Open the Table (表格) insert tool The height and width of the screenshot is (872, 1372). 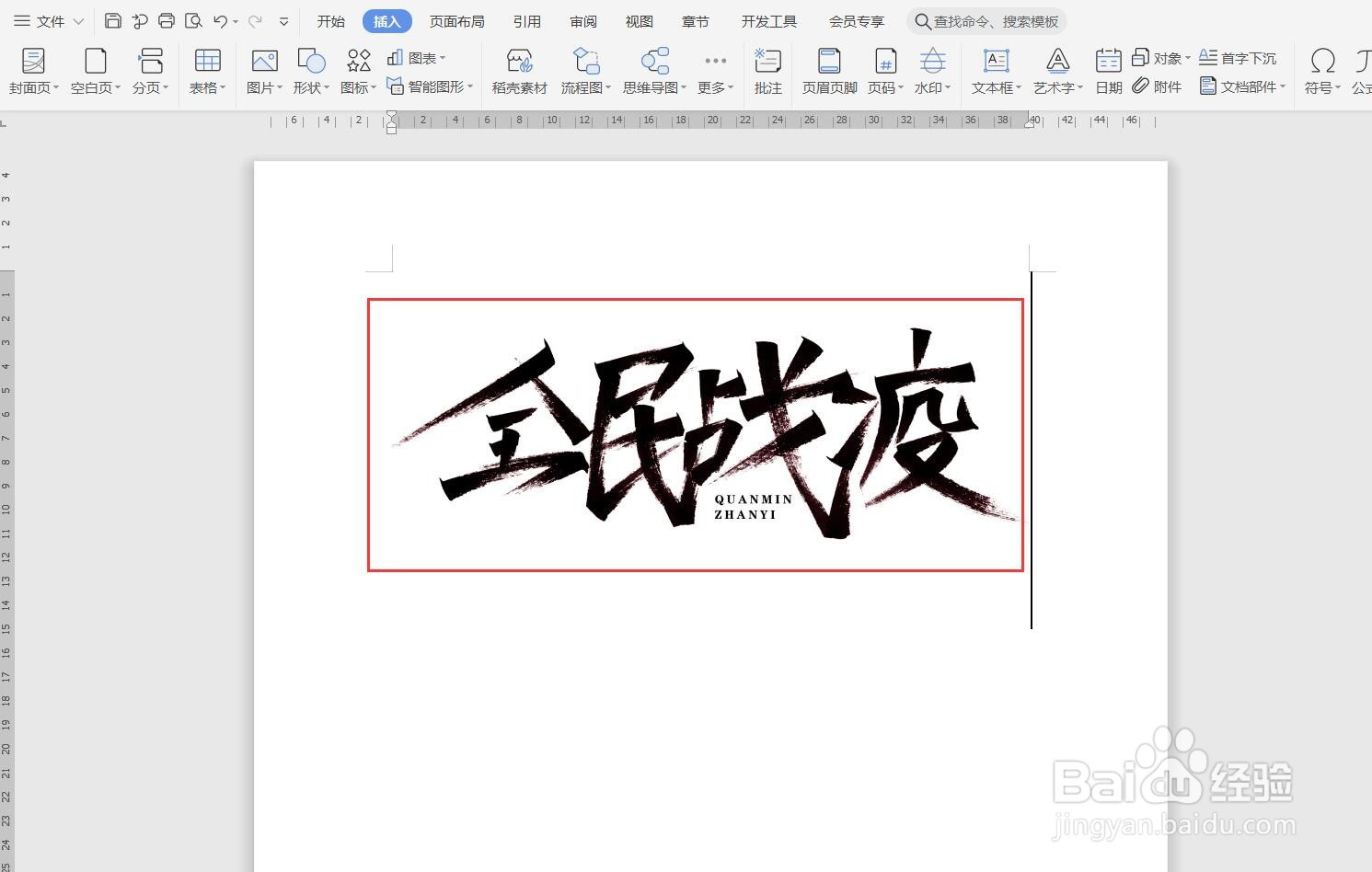[208, 72]
